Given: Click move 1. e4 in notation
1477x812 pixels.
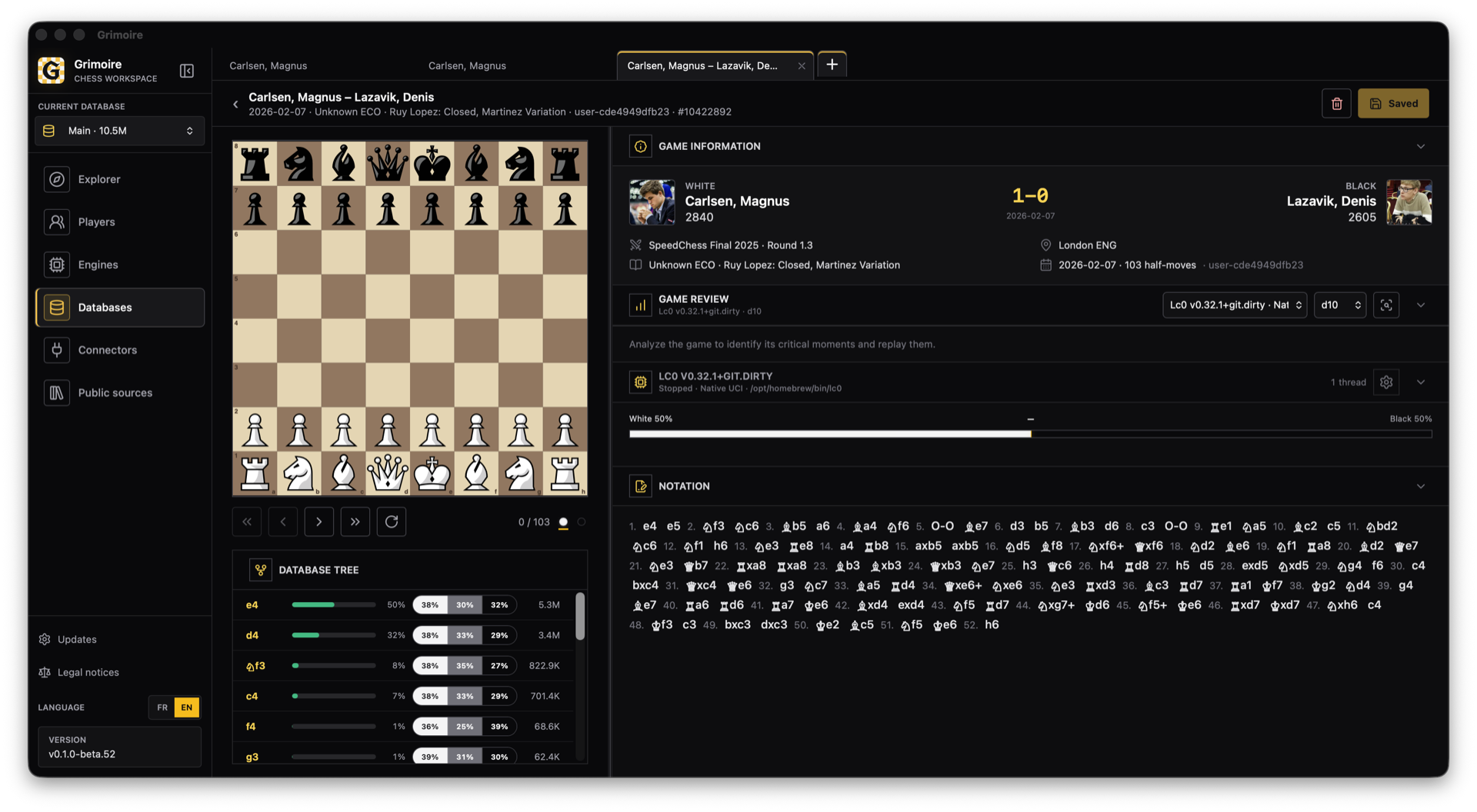Looking at the screenshot, I should 649,527.
